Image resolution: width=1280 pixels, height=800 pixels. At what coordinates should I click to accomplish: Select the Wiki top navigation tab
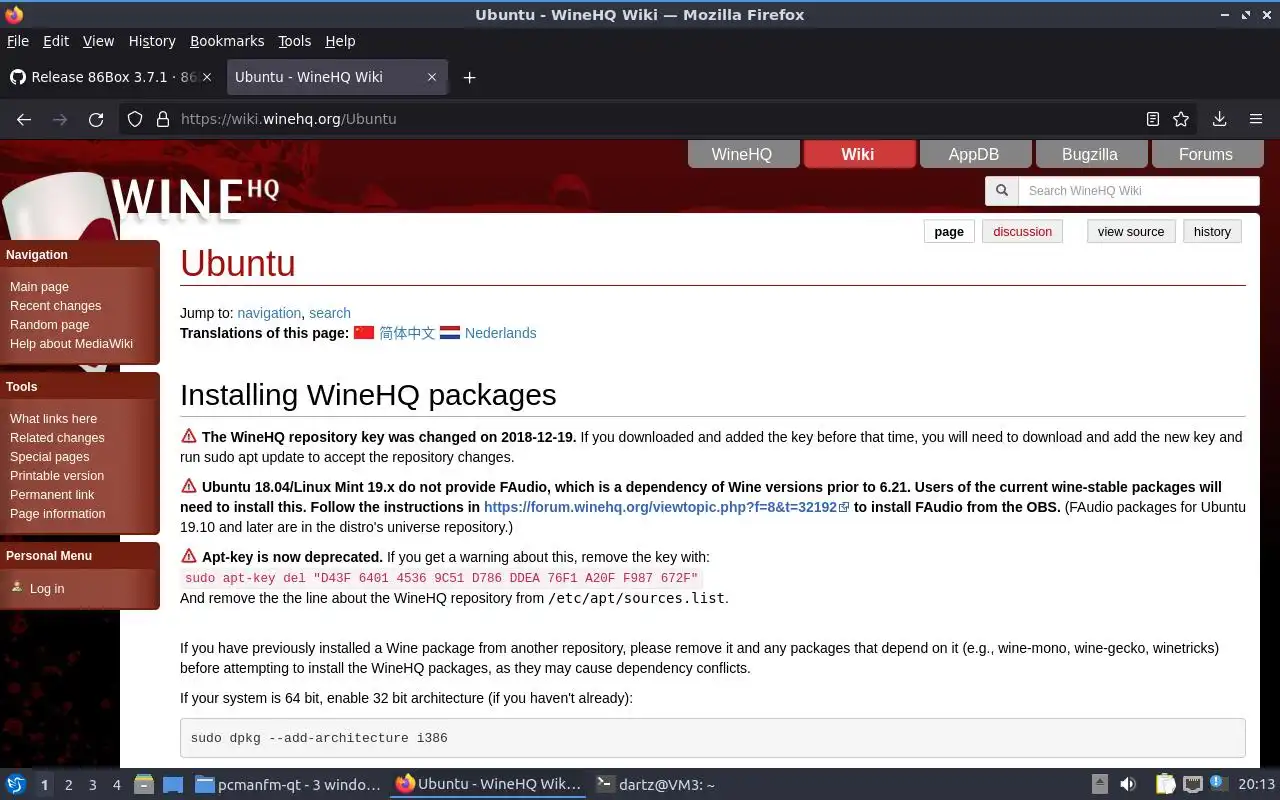[858, 154]
